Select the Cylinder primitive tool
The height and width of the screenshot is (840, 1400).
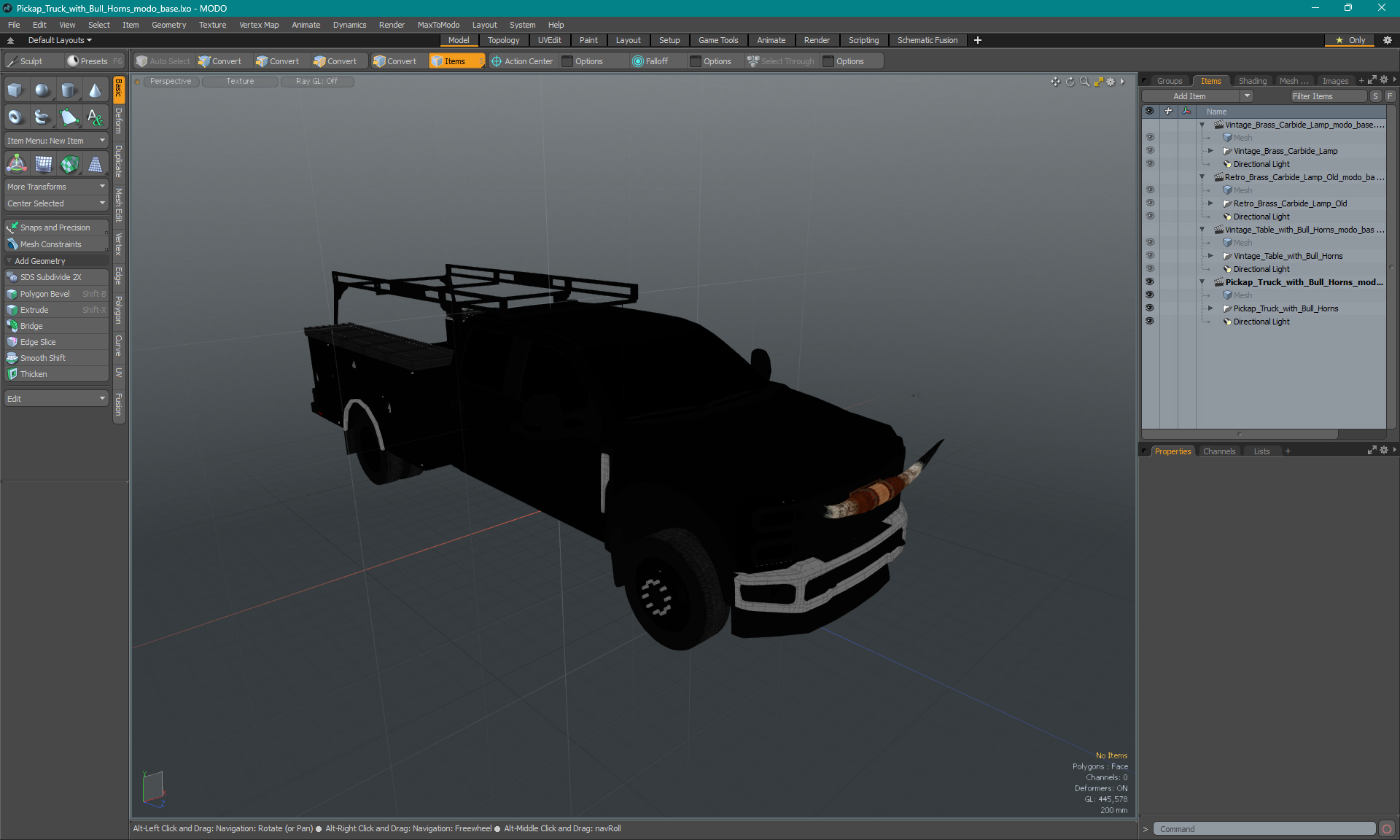69,90
